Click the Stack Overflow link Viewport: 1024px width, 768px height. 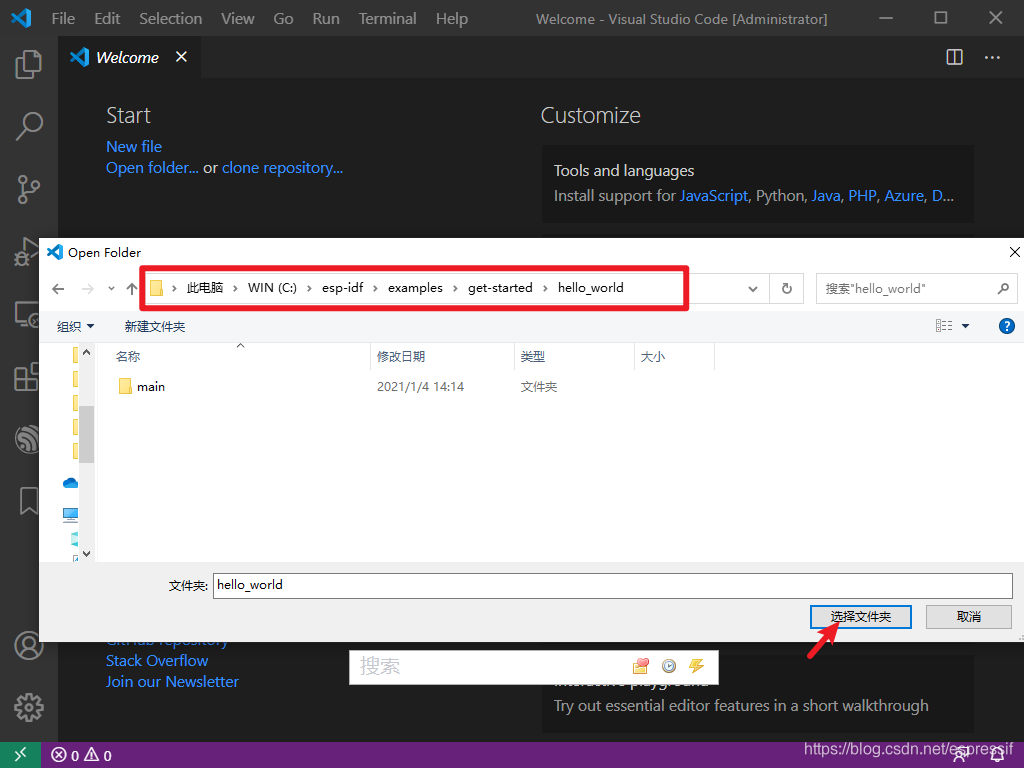[157, 661]
